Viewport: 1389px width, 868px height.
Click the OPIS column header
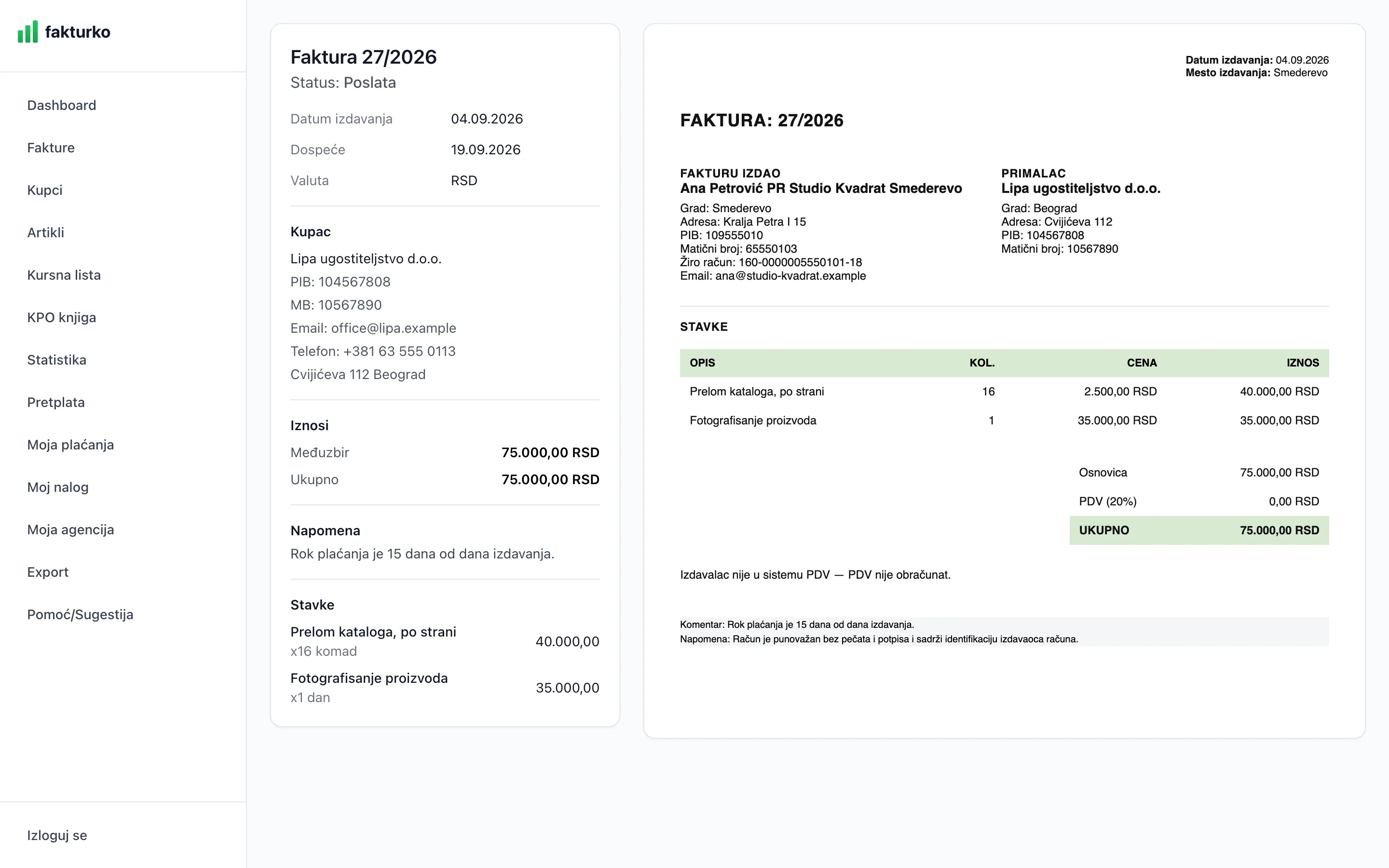click(702, 364)
